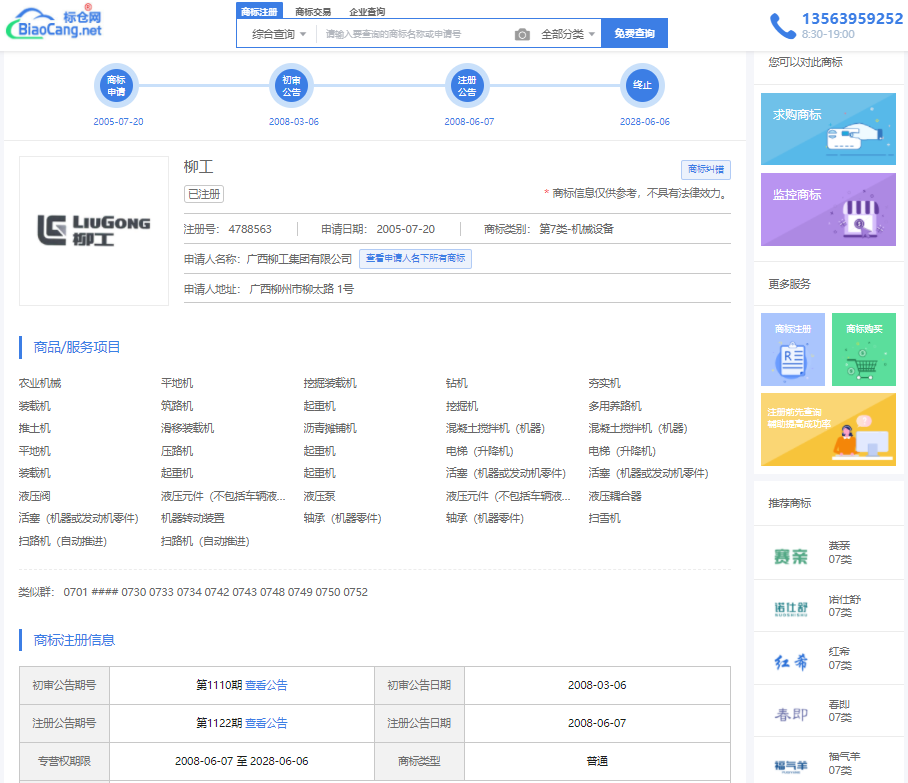Click 2028-06-06 date under 终止

point(645,122)
